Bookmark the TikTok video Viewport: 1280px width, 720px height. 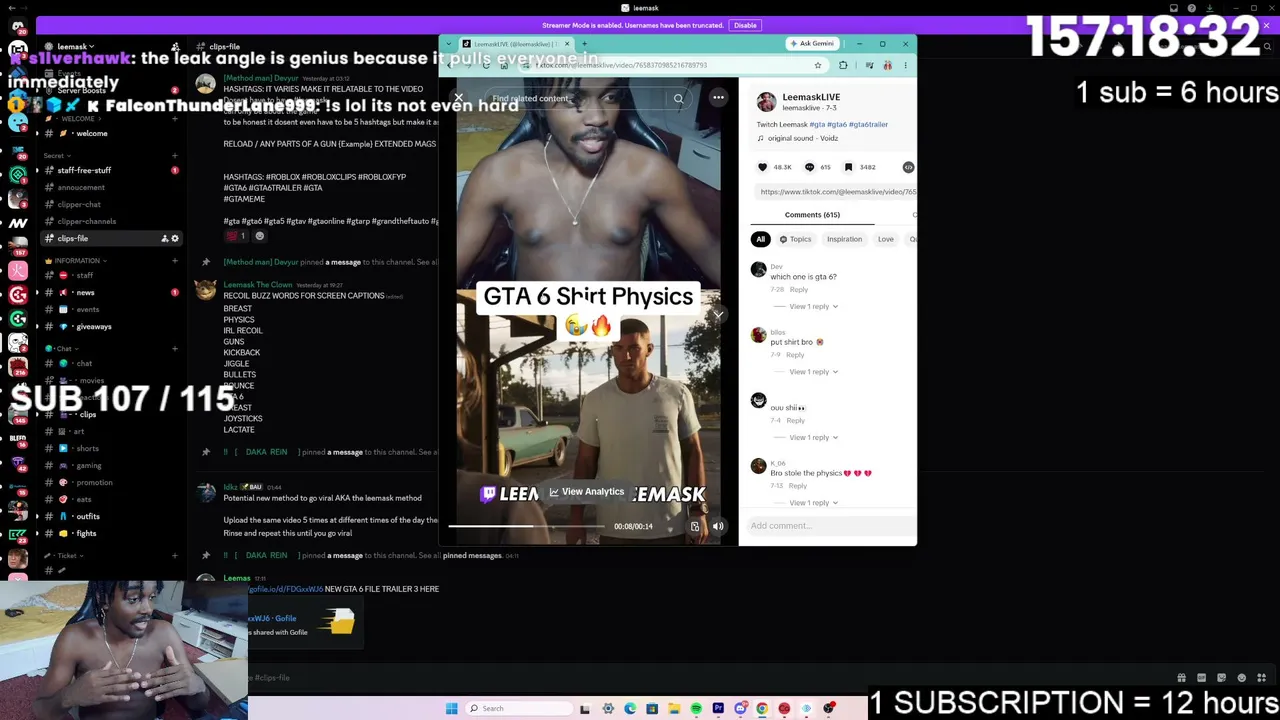coord(849,167)
